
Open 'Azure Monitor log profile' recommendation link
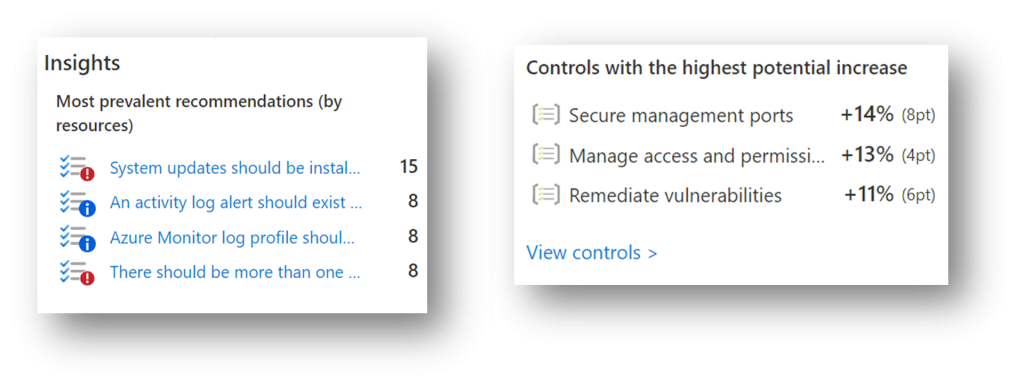pyautogui.click(x=232, y=238)
